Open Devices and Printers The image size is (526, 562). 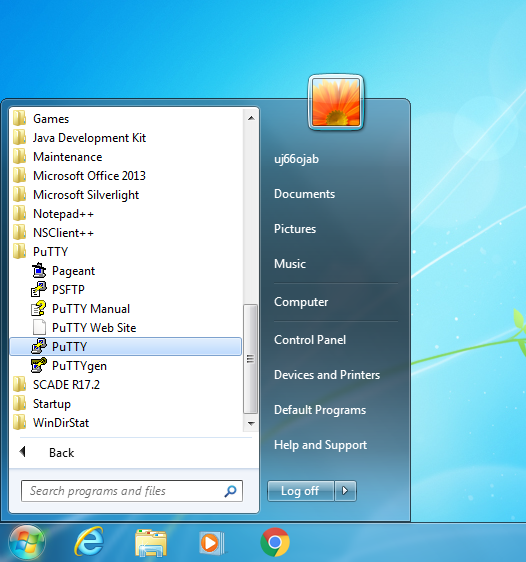pos(327,375)
